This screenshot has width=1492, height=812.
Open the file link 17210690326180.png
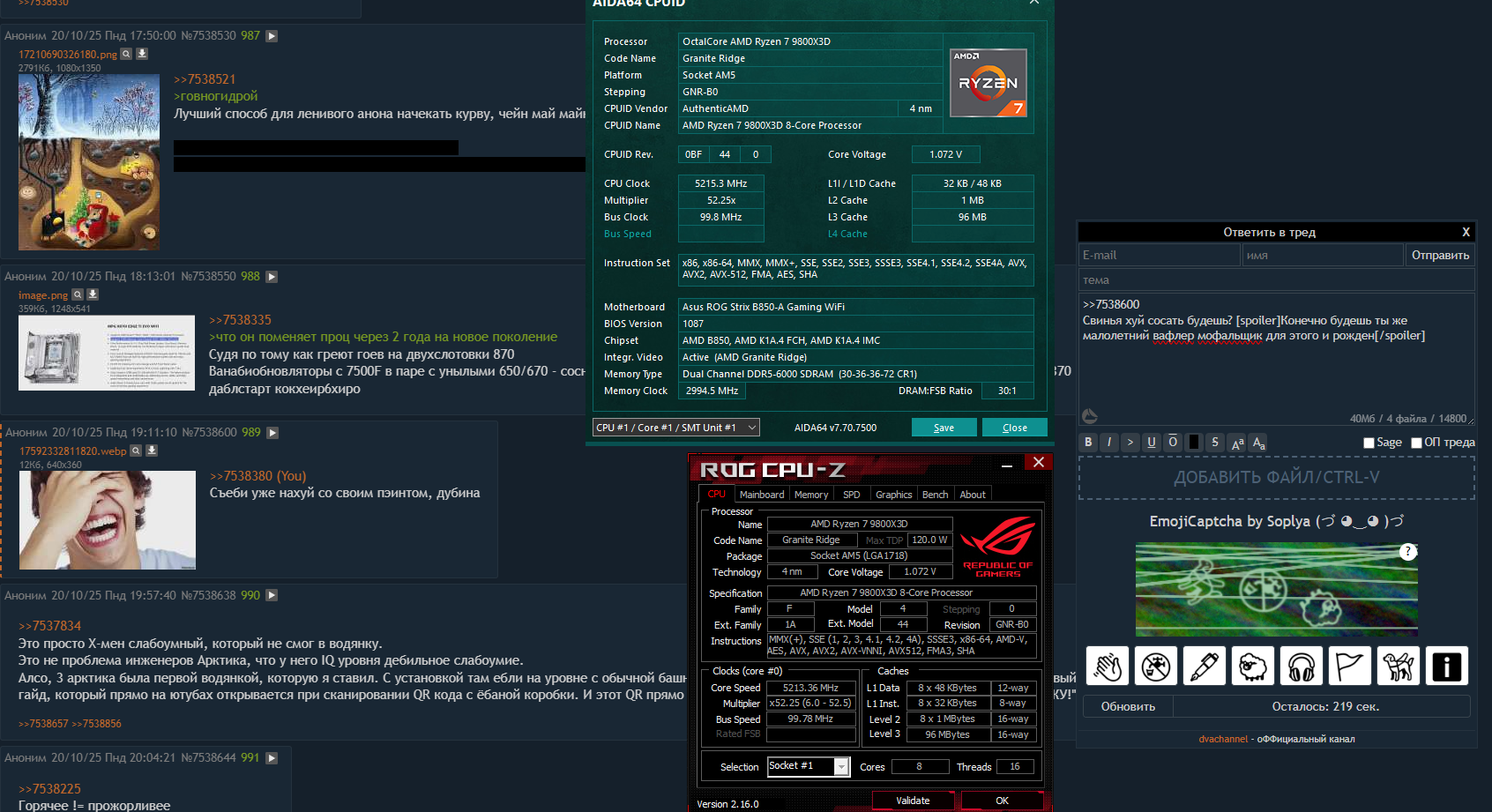coord(67,55)
